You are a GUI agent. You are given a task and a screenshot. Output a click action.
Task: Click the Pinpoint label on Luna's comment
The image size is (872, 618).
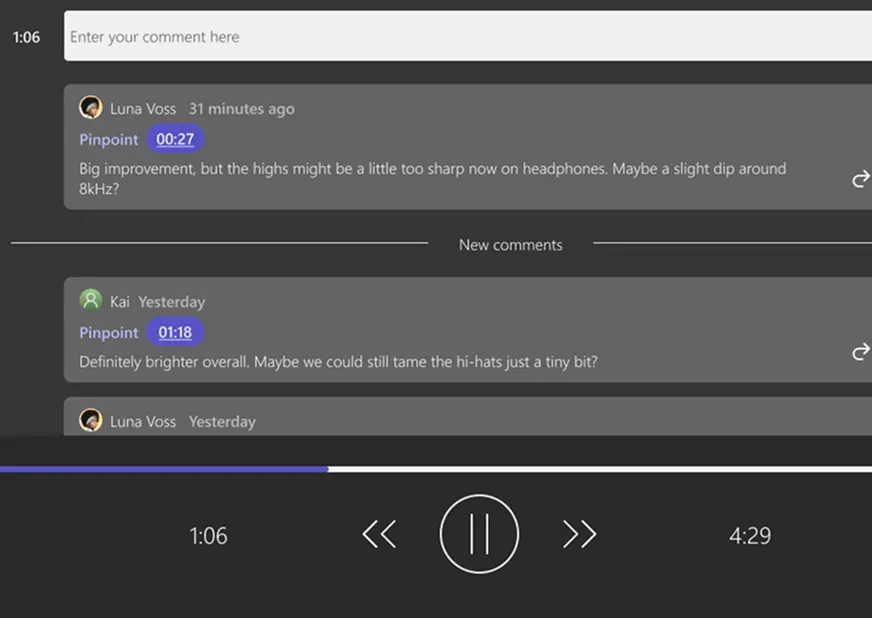tap(109, 139)
